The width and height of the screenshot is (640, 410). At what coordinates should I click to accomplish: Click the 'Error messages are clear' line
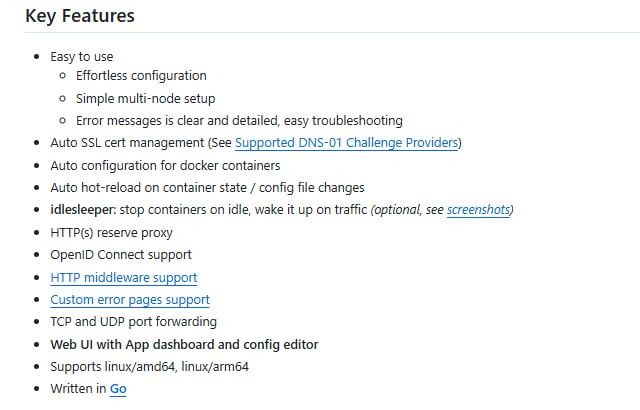(x=239, y=120)
